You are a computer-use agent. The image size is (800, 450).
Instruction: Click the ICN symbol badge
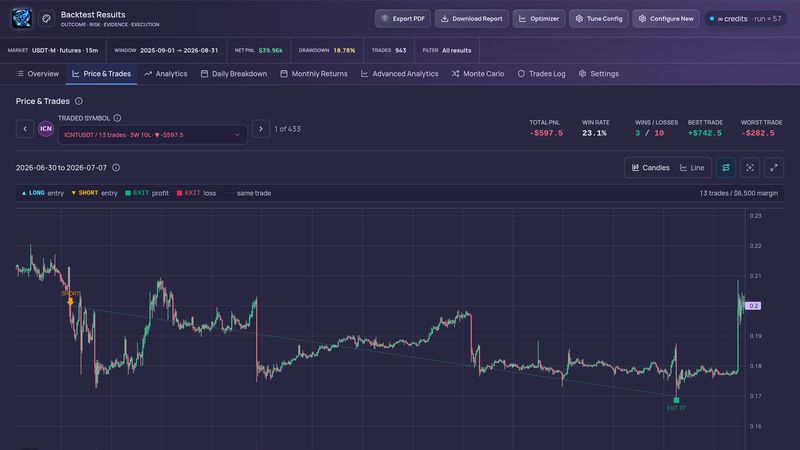(x=46, y=129)
